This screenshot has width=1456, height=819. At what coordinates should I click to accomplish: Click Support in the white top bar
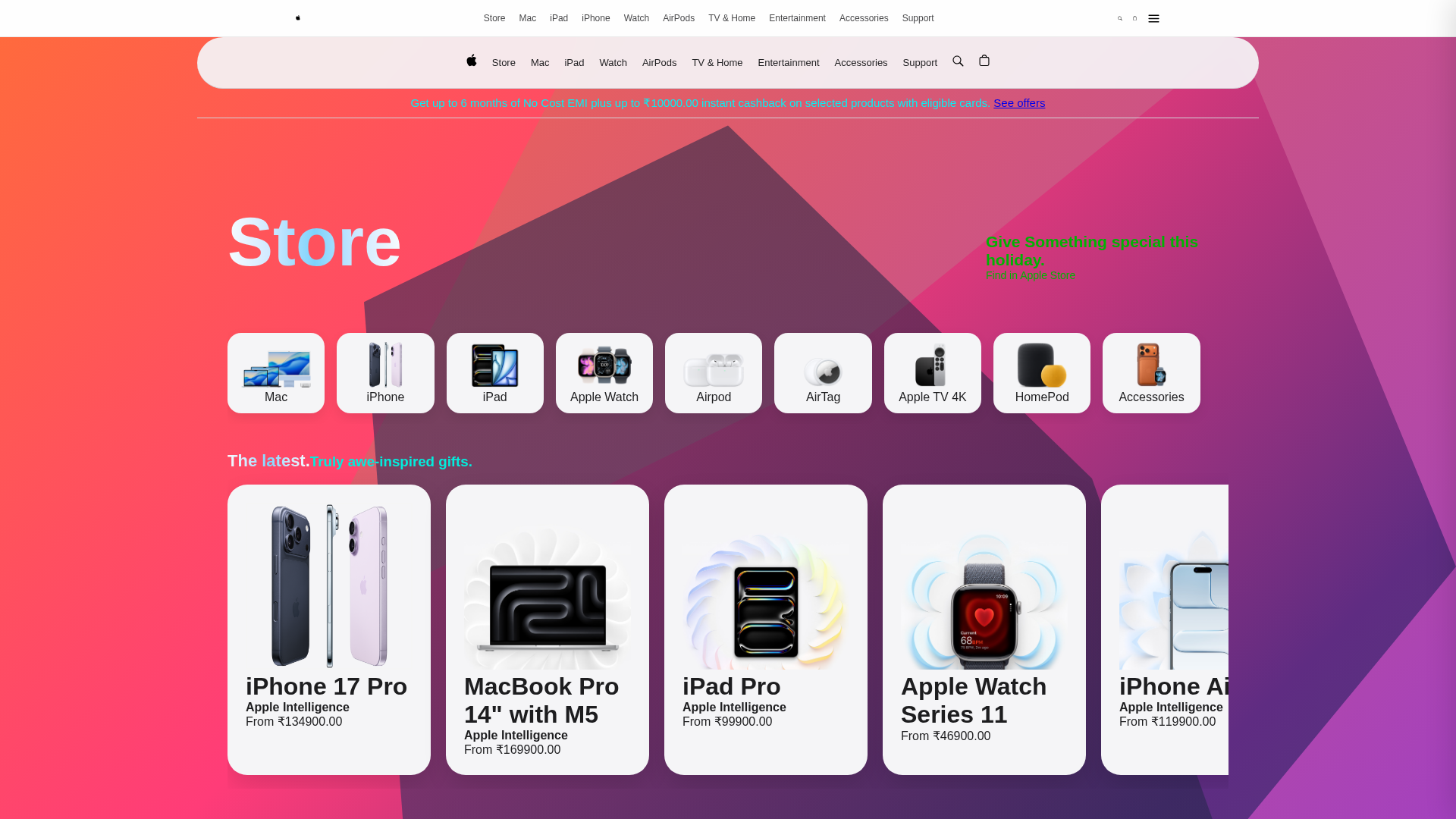tap(918, 18)
